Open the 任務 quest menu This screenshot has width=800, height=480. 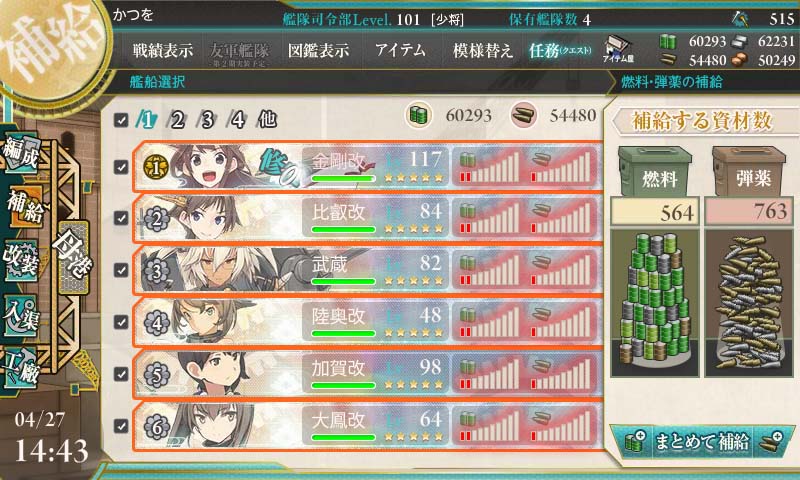[x=560, y=50]
